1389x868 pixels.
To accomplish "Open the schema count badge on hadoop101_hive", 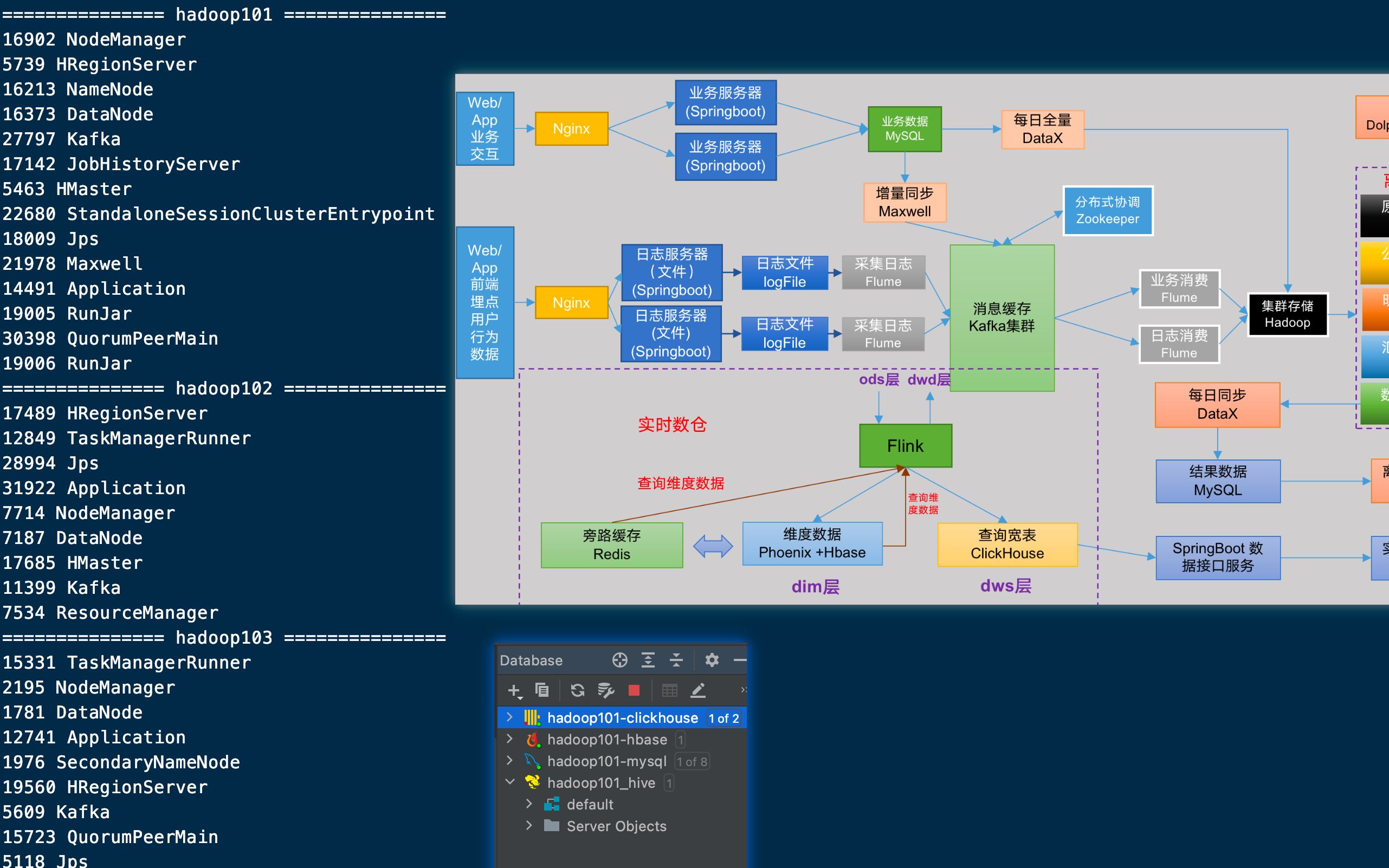I will pos(669,783).
